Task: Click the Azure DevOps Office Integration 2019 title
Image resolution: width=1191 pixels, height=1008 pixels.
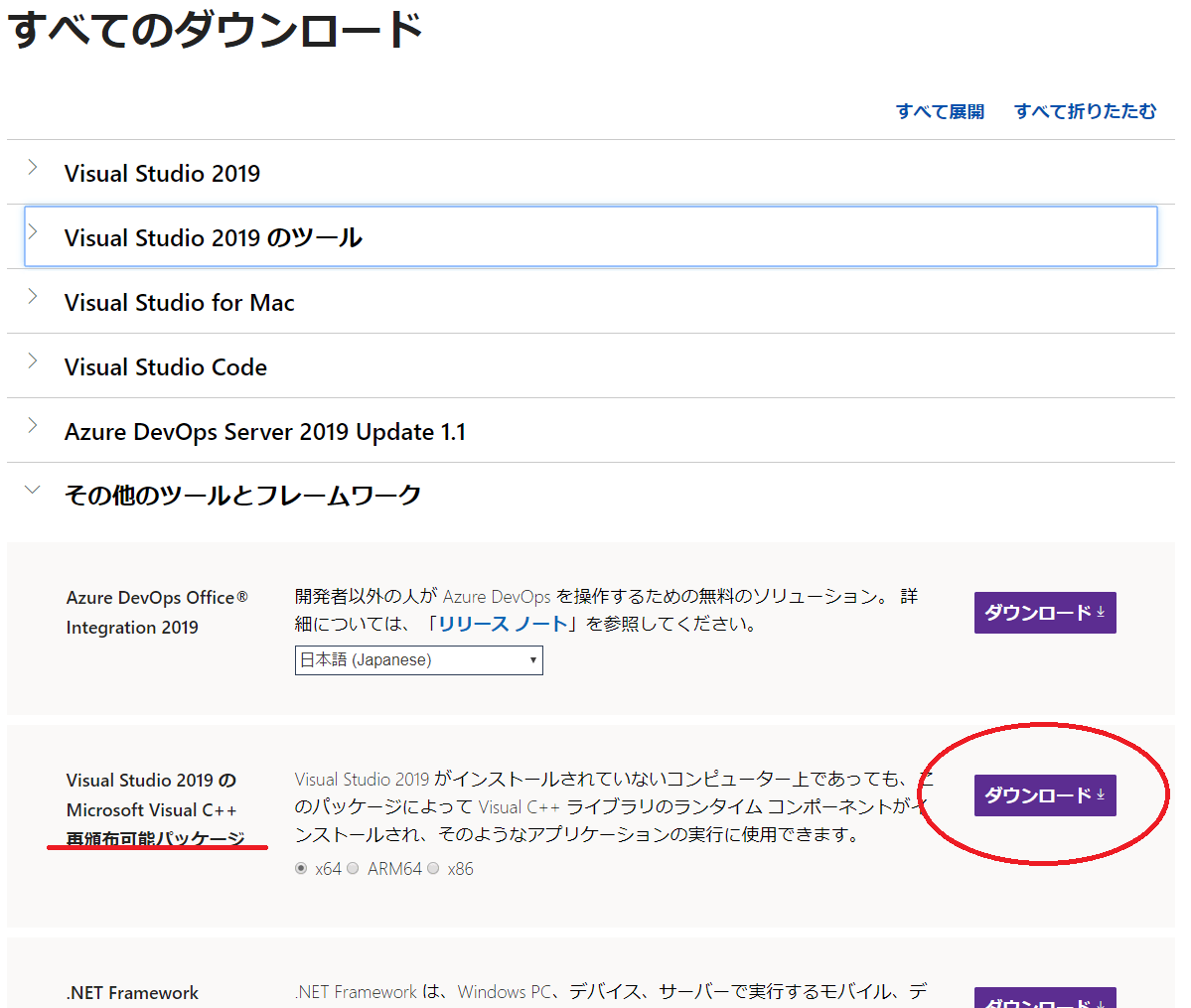Action: 157,612
